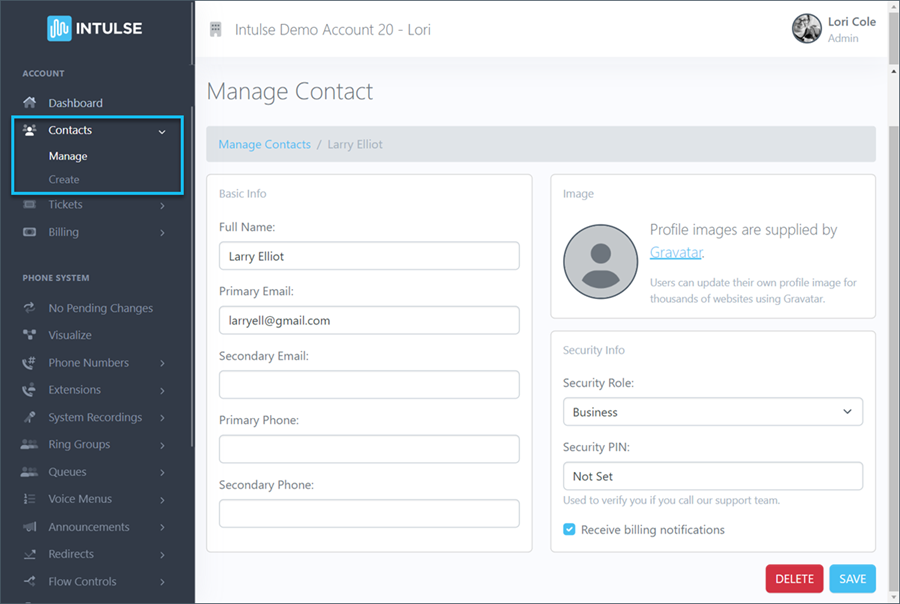Select Create under Contacts

coord(63,180)
